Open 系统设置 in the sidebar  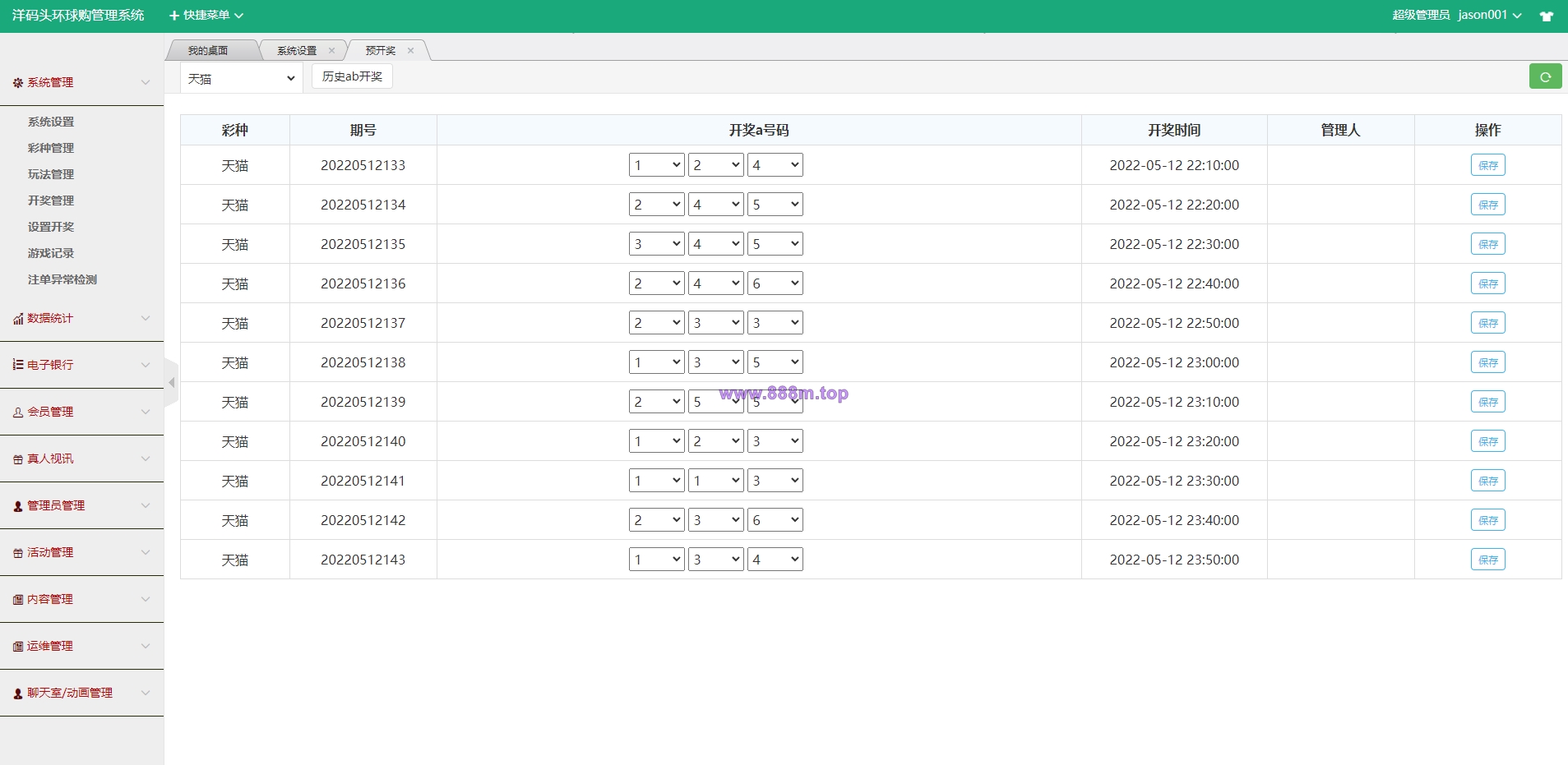[x=51, y=122]
